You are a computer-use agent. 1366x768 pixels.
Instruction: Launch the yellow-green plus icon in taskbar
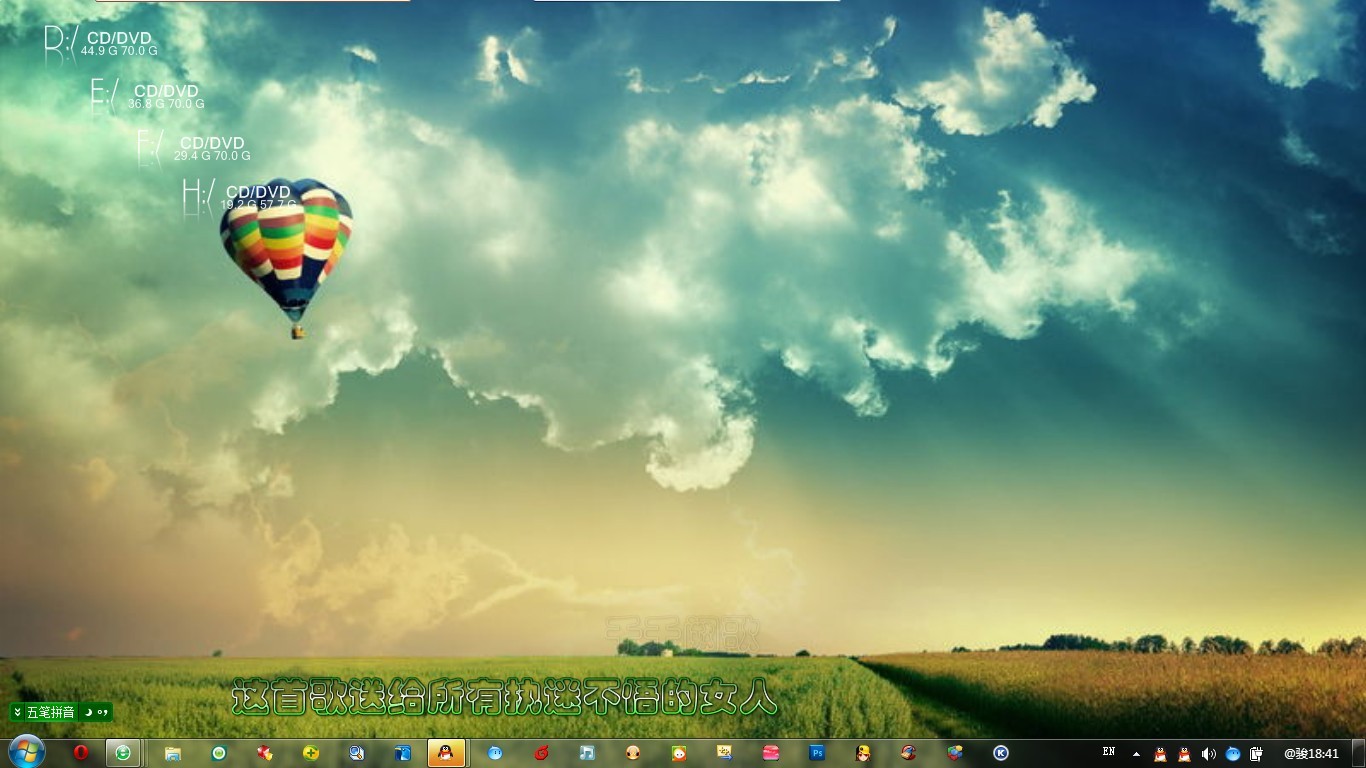[x=311, y=753]
